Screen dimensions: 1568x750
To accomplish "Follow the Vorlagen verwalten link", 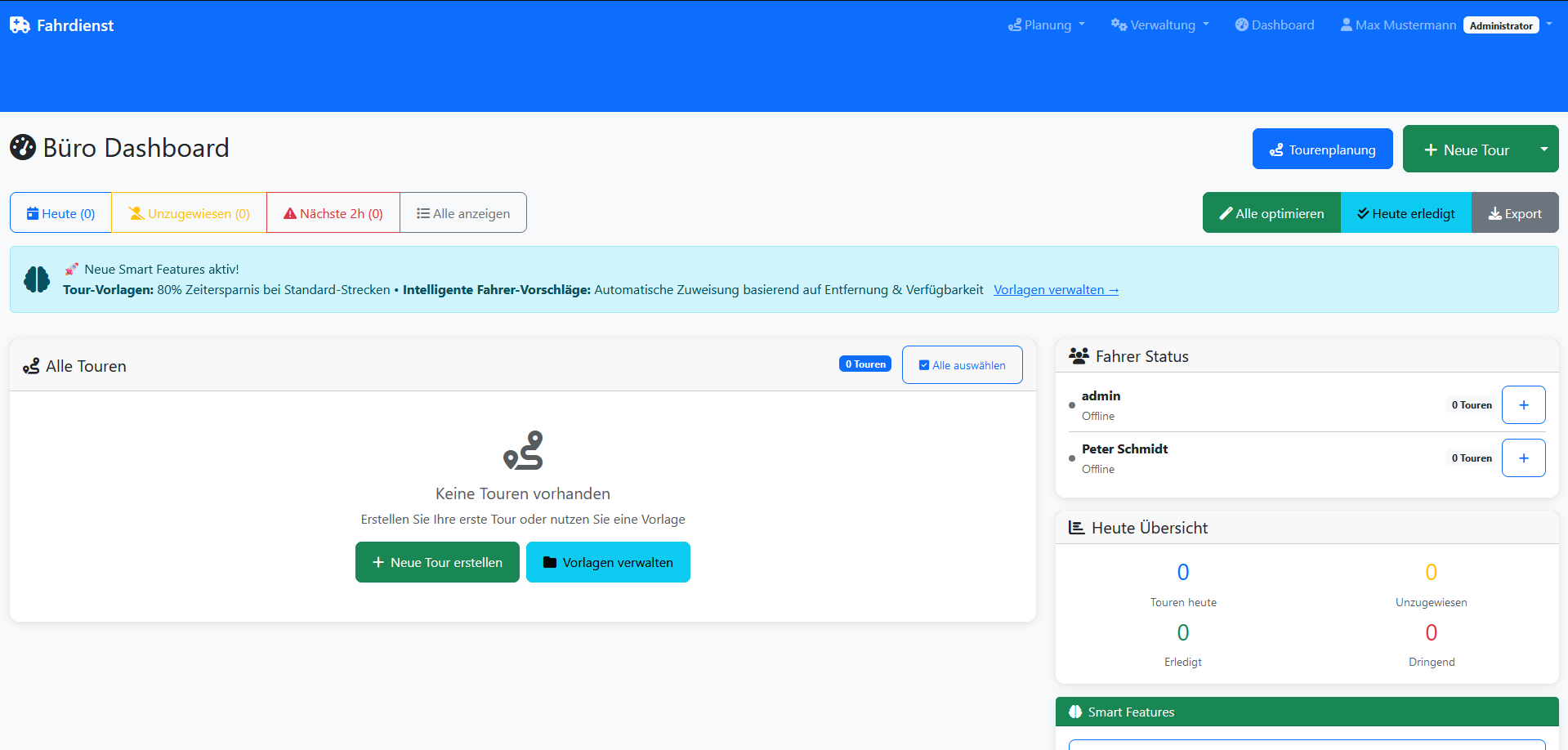I will pos(1055,289).
